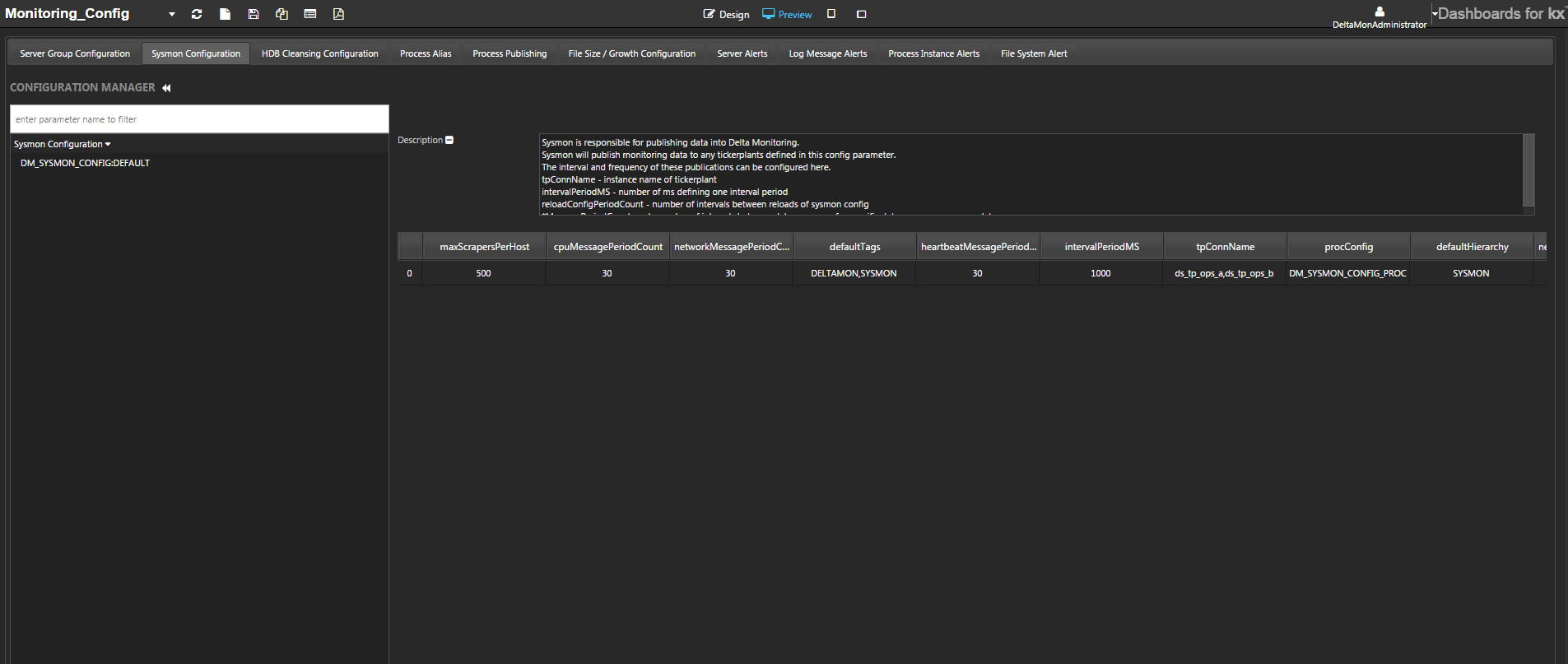Click the SYSMON defaultHierarchy cell
Image resolution: width=1568 pixels, height=664 pixels.
(x=1472, y=273)
